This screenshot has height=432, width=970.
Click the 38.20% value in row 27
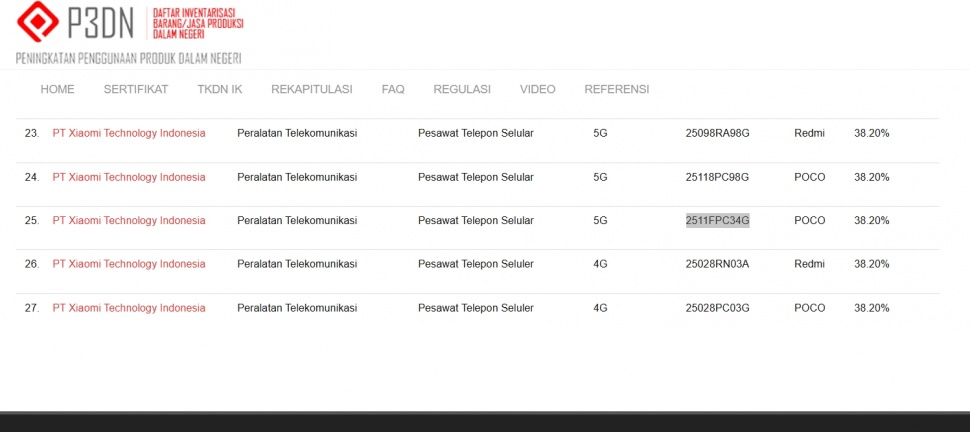pyautogui.click(x=872, y=308)
